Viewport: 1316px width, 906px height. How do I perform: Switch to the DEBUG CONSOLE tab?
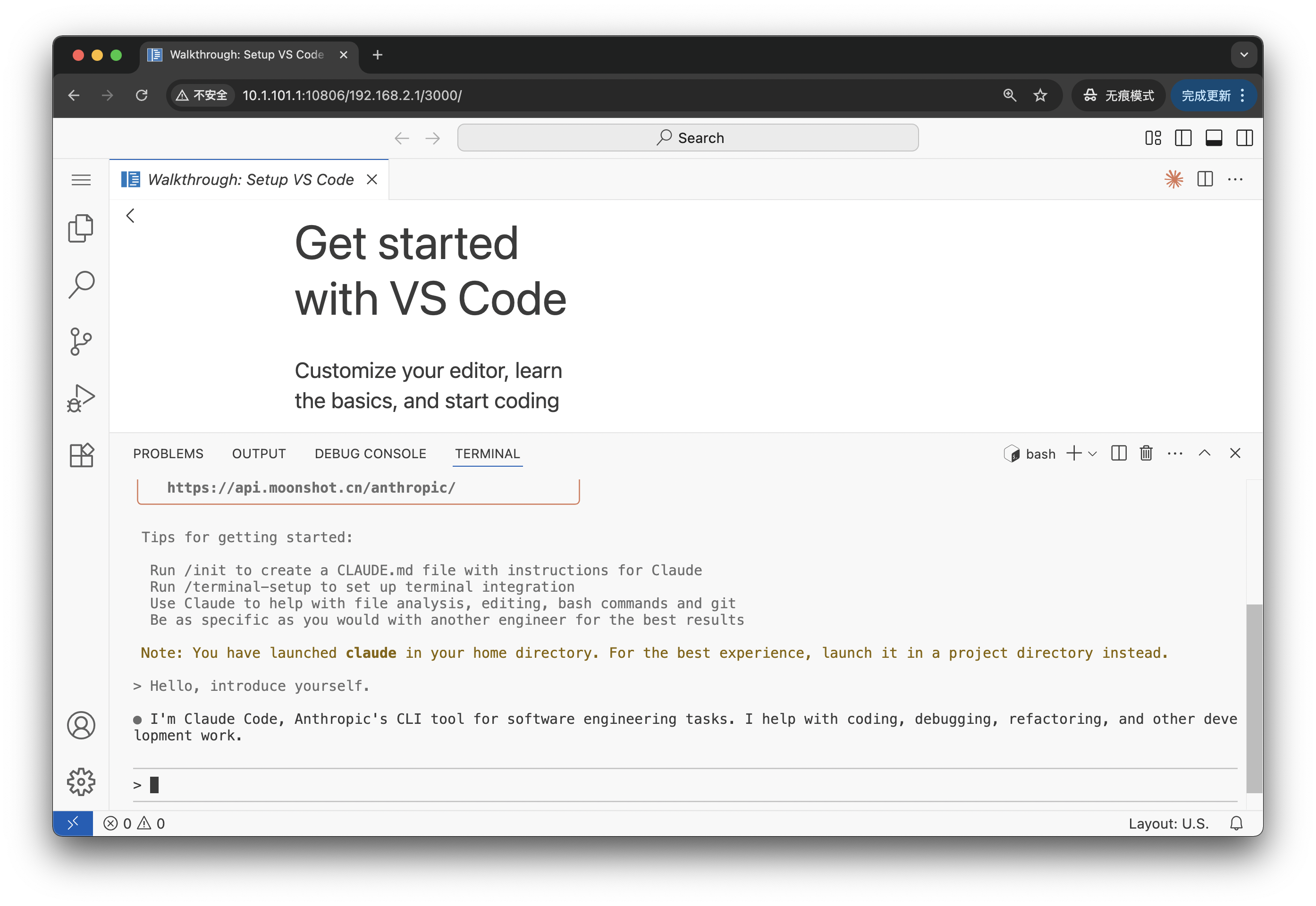(x=370, y=453)
